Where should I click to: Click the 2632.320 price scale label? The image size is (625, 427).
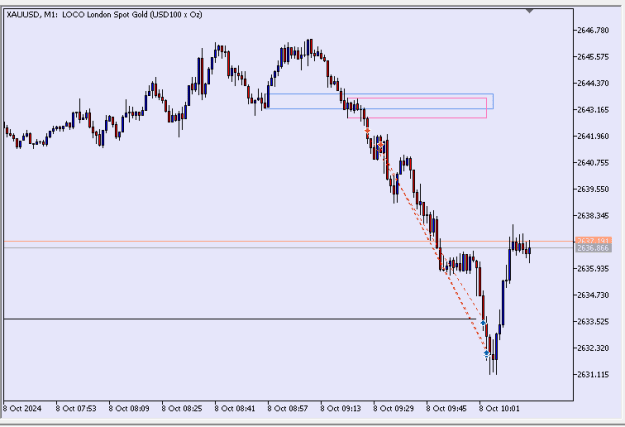pos(593,348)
